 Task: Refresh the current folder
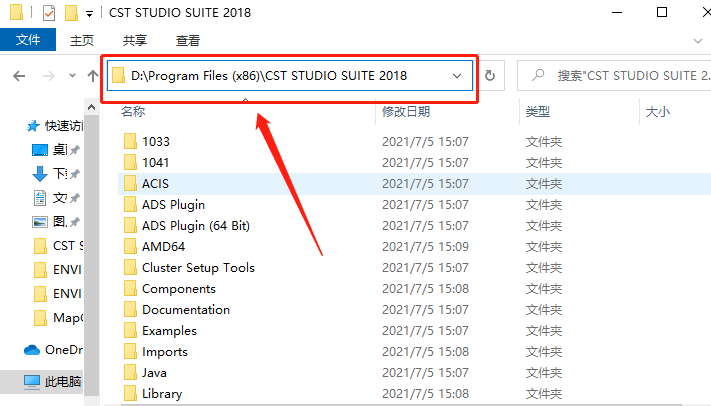pos(490,76)
